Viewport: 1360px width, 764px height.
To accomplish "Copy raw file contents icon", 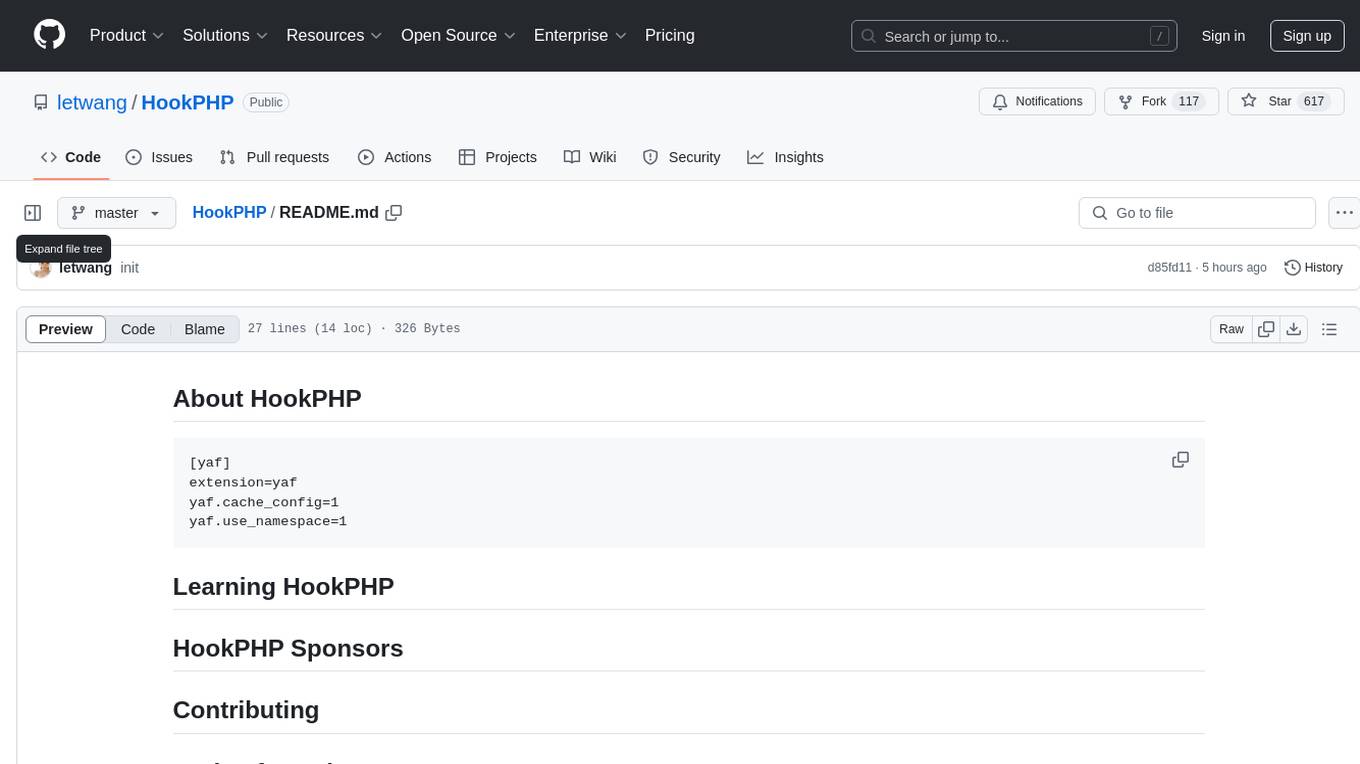I will click(x=1266, y=329).
